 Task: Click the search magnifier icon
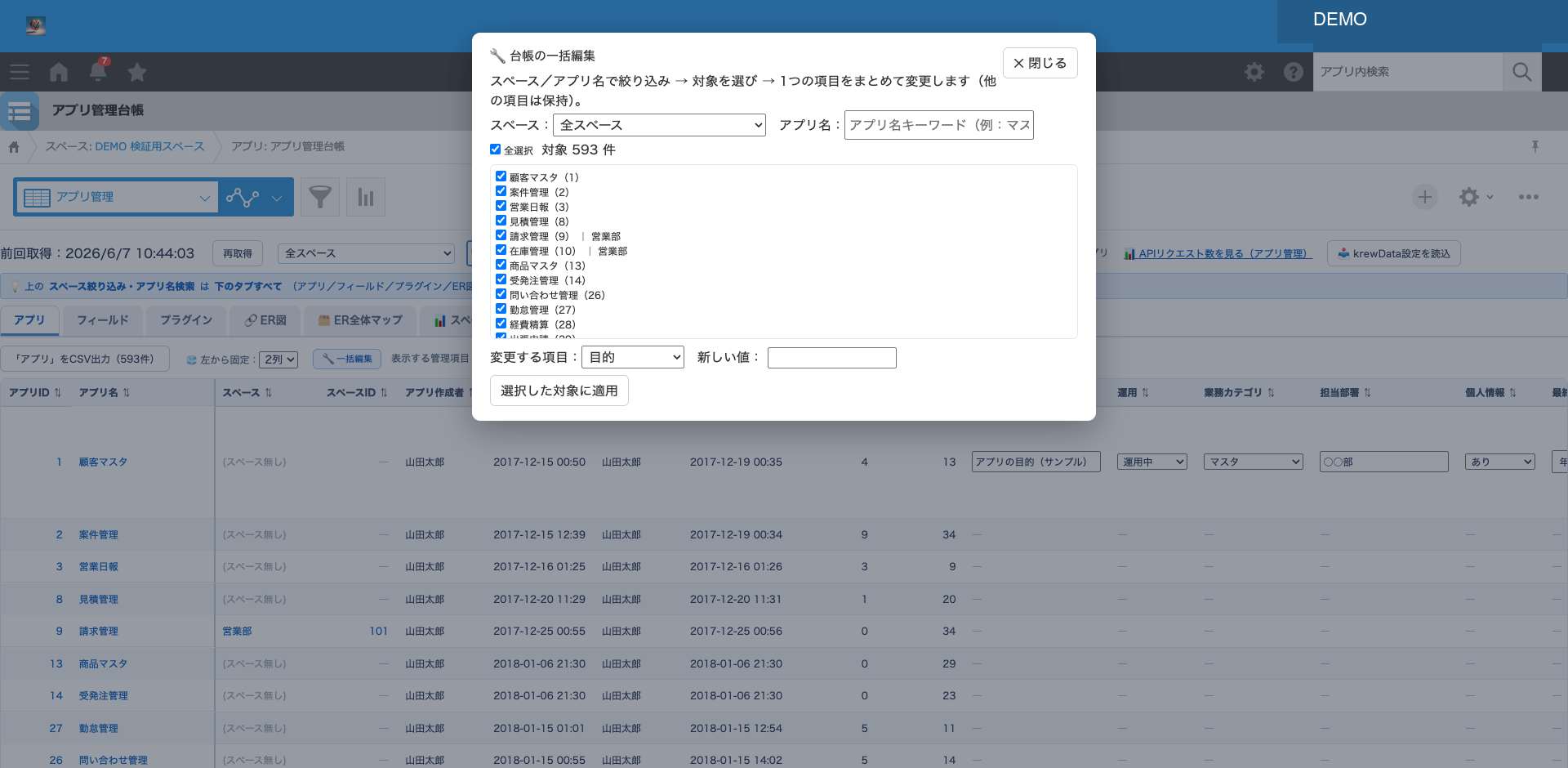pyautogui.click(x=1522, y=72)
